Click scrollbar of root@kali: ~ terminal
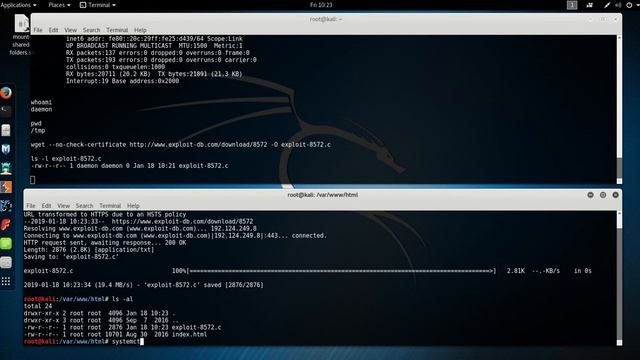Screen dimensions: 640x360 (619, 109)
